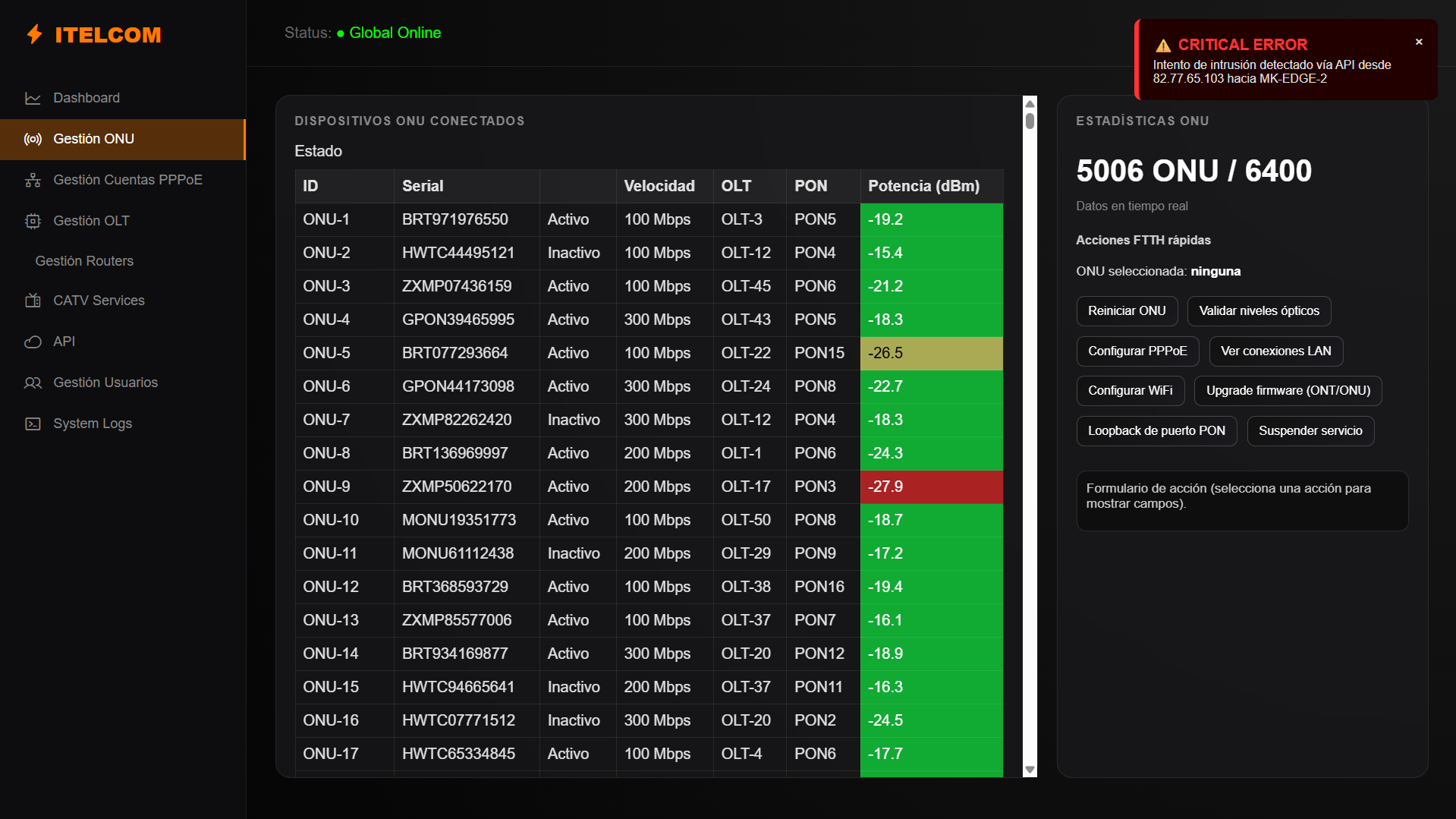Click the ID column header
Screen dimensions: 1456x819
pyautogui.click(x=344, y=186)
